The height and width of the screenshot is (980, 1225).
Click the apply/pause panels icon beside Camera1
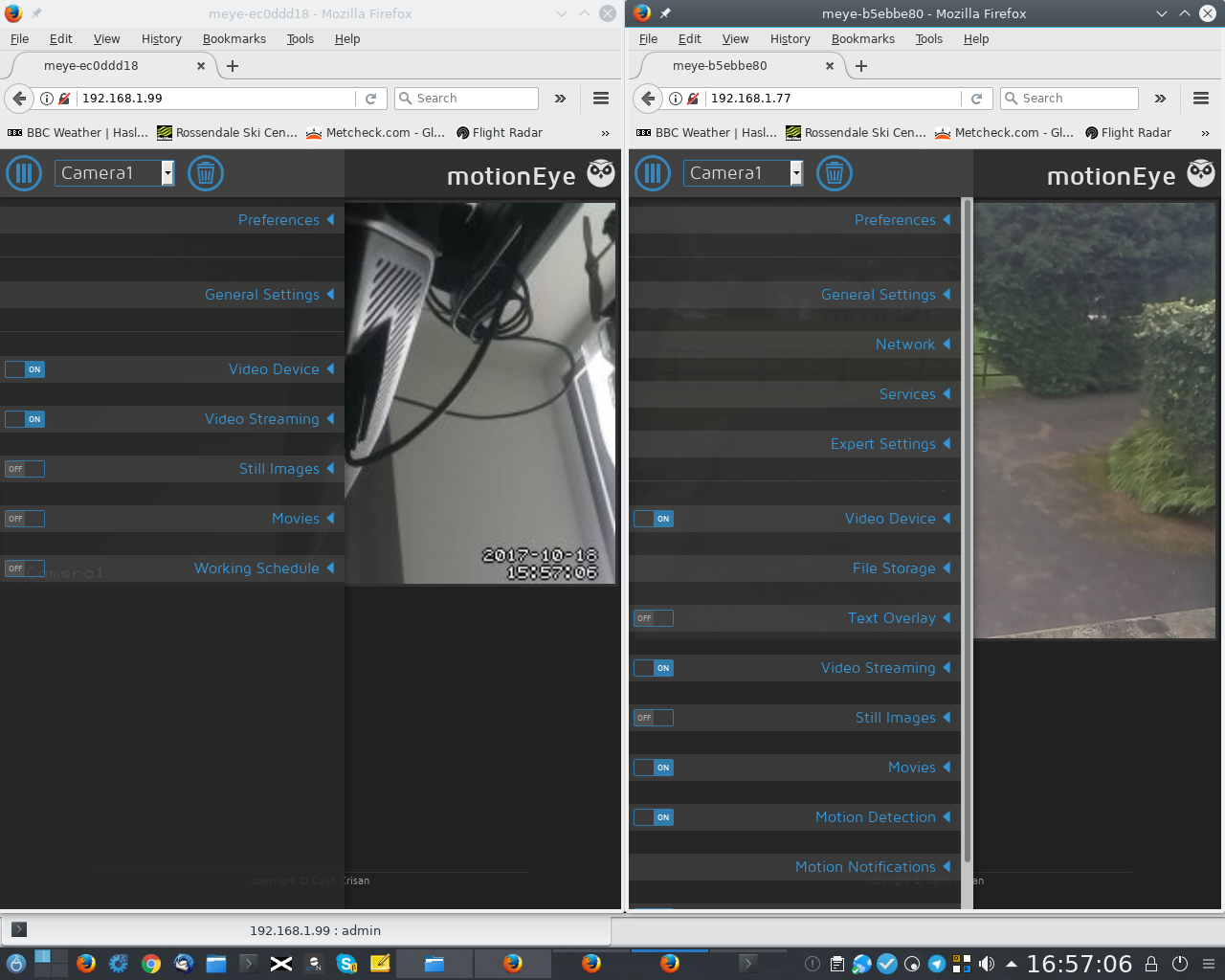tap(652, 173)
